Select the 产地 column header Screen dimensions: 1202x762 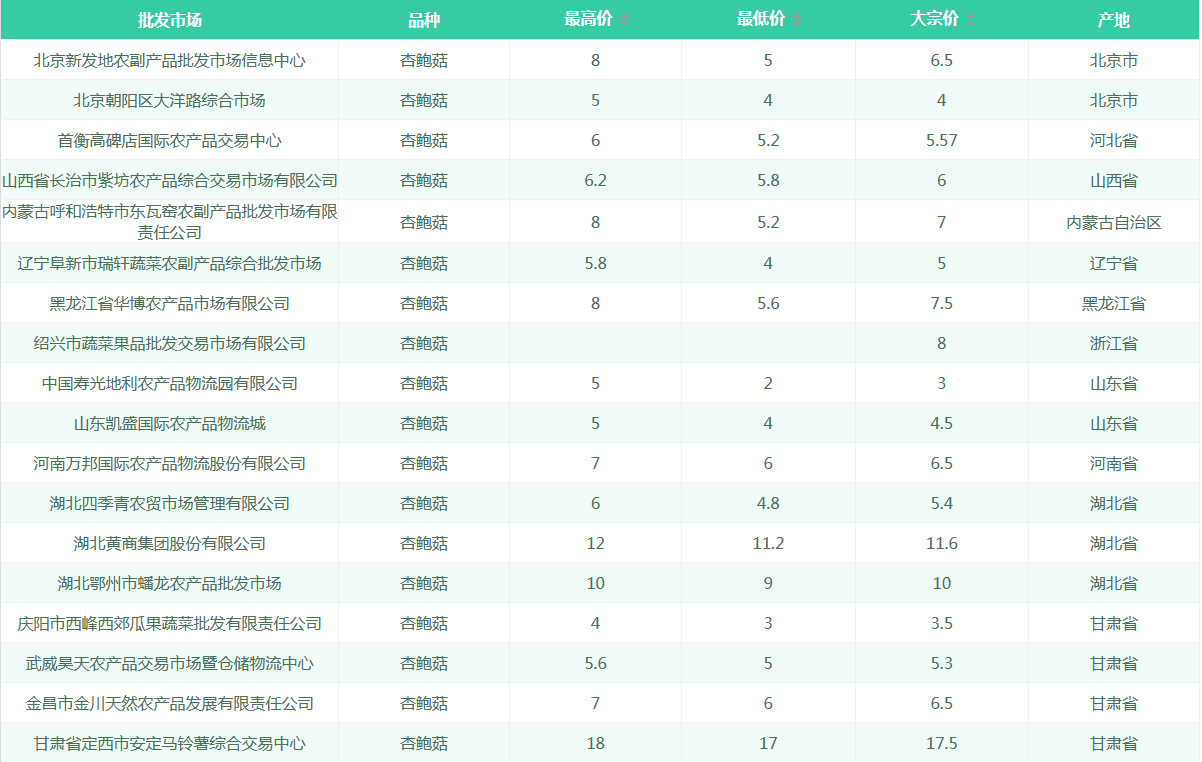(1113, 20)
